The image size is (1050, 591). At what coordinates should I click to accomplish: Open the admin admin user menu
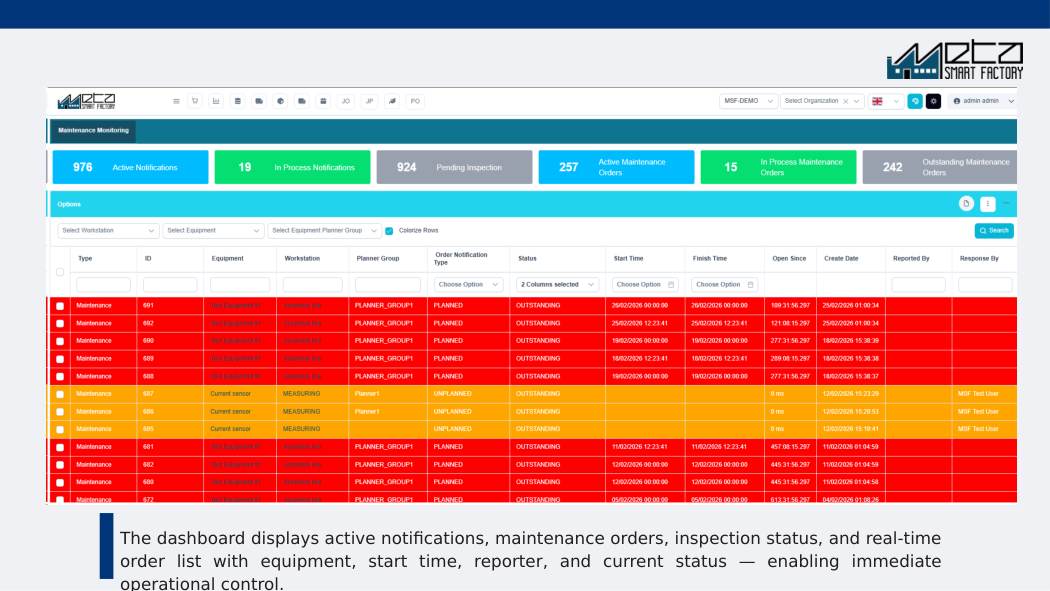pos(984,101)
